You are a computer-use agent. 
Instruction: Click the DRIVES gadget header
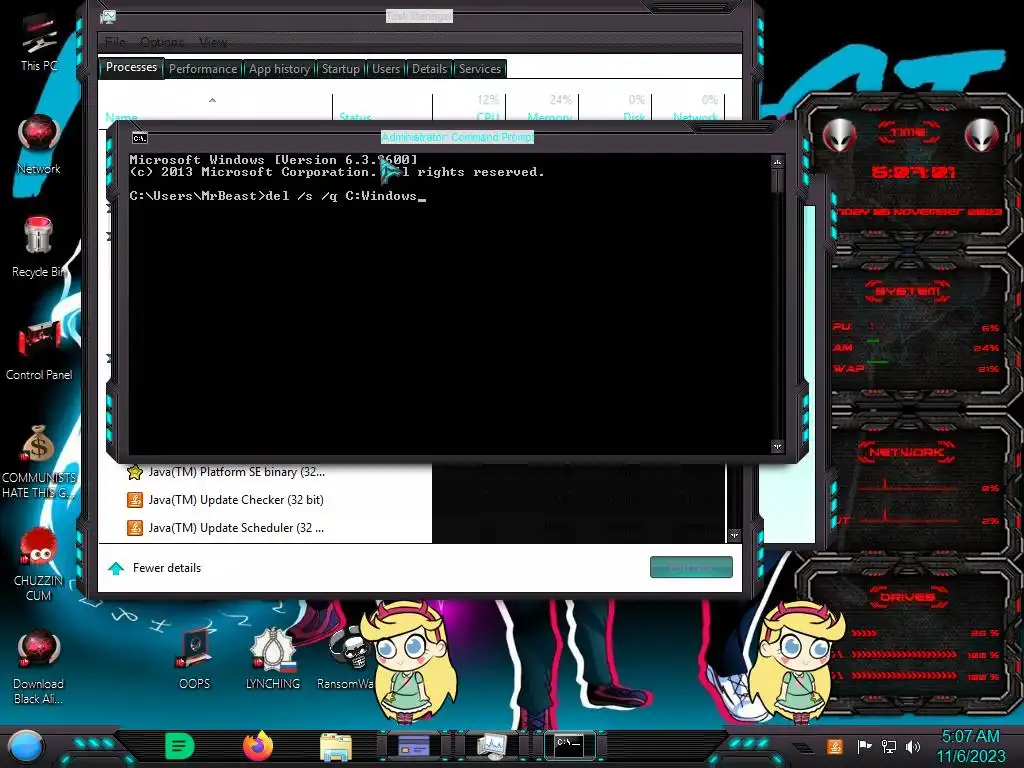[x=906, y=597]
